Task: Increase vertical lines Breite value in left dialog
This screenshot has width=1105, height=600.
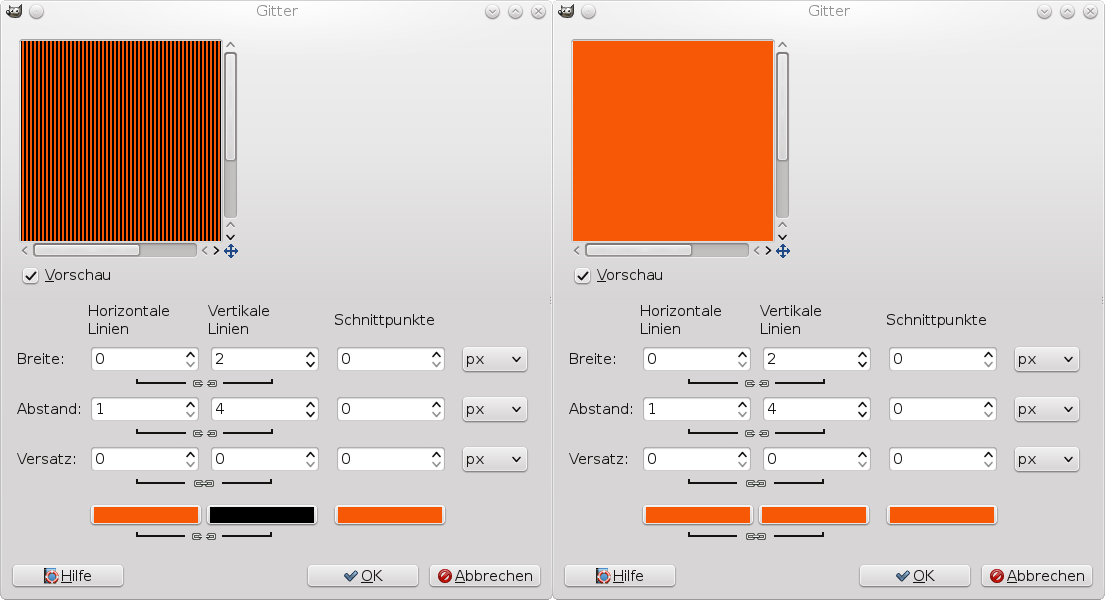Action: [311, 354]
